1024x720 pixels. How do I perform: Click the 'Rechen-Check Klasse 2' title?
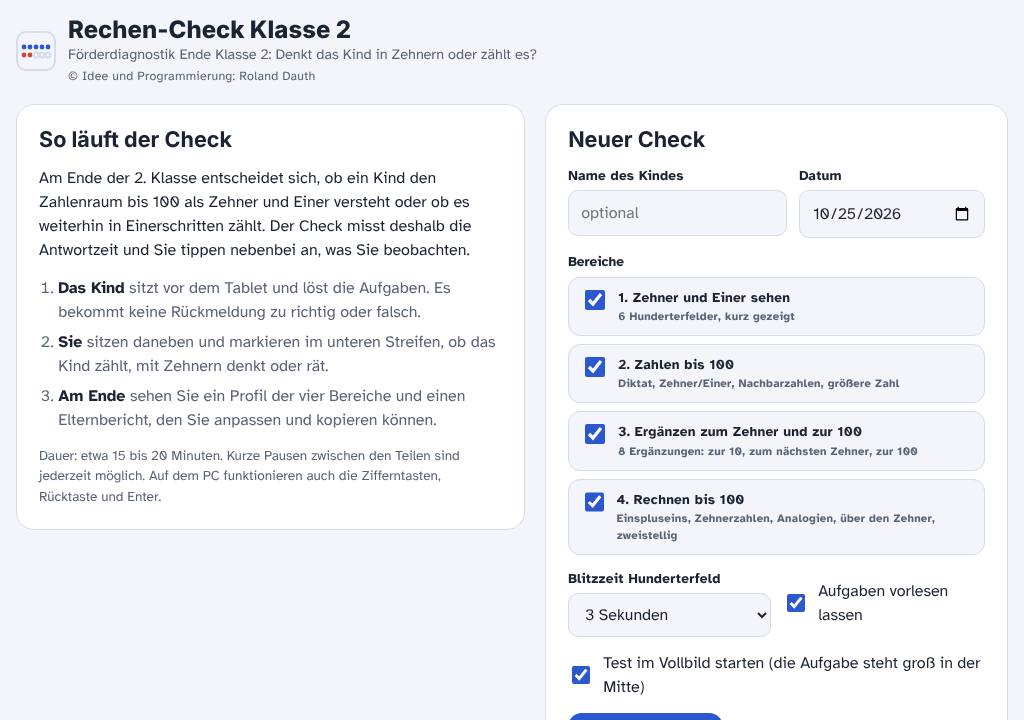tap(209, 29)
